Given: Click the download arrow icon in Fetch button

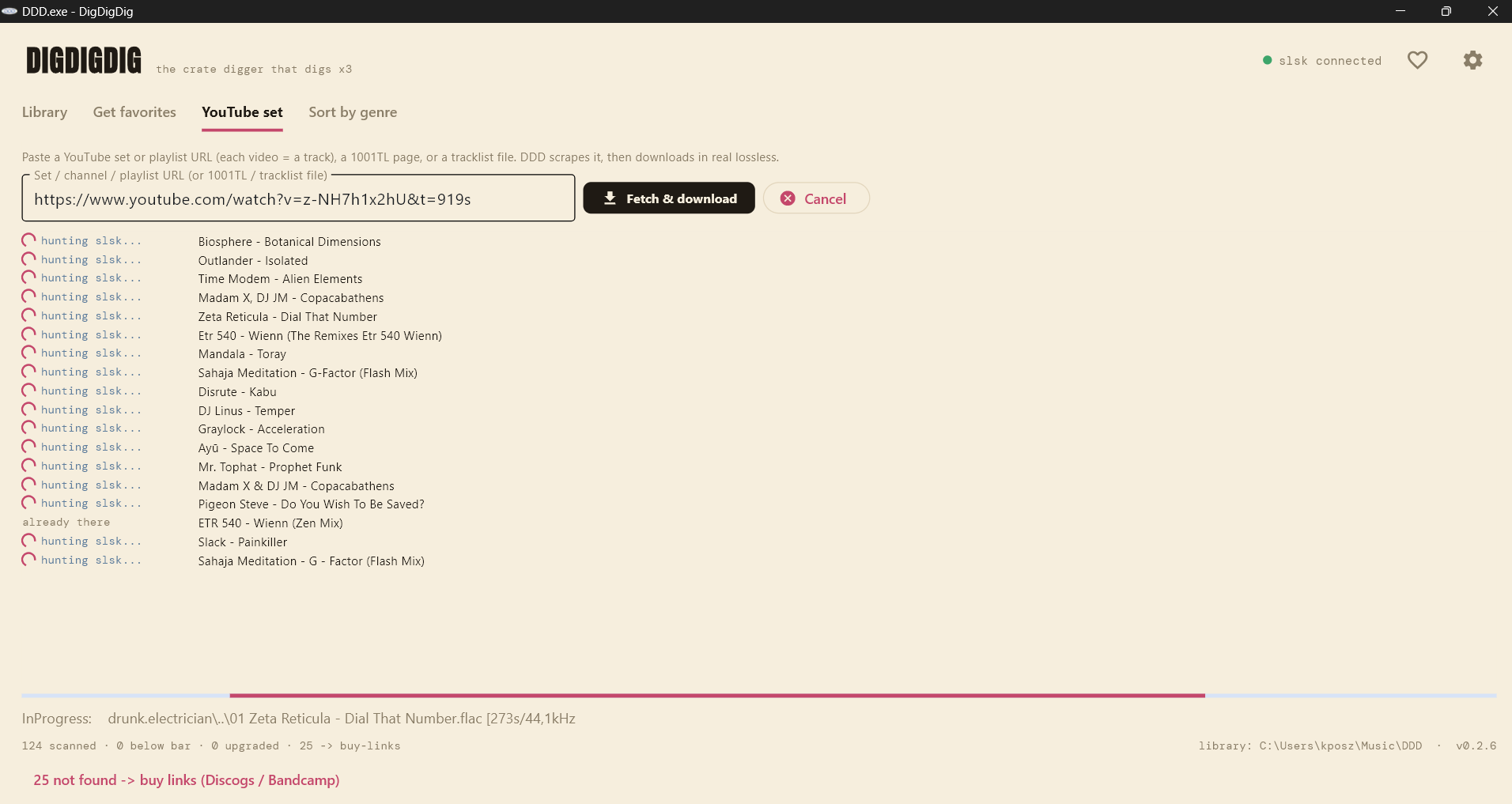Looking at the screenshot, I should [x=610, y=198].
